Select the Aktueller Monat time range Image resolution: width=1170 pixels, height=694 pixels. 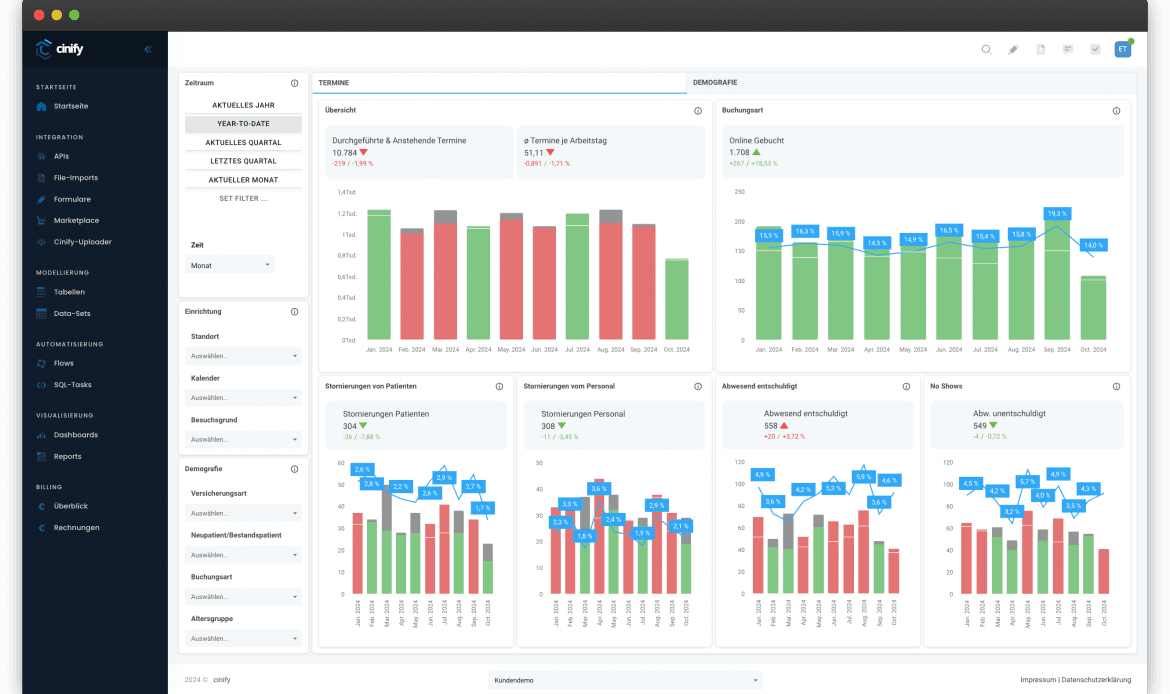tap(243, 180)
